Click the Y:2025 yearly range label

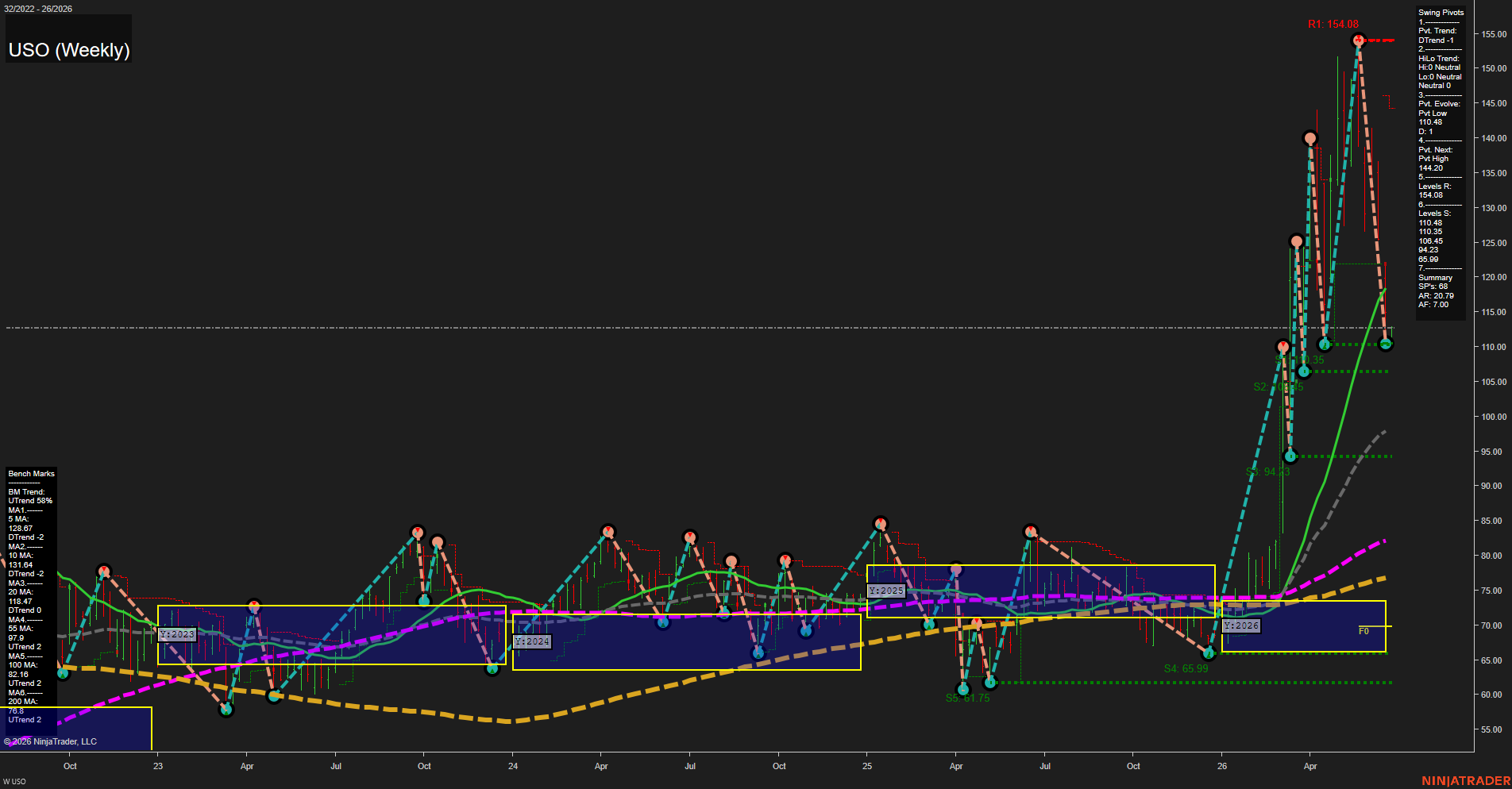coord(886,591)
